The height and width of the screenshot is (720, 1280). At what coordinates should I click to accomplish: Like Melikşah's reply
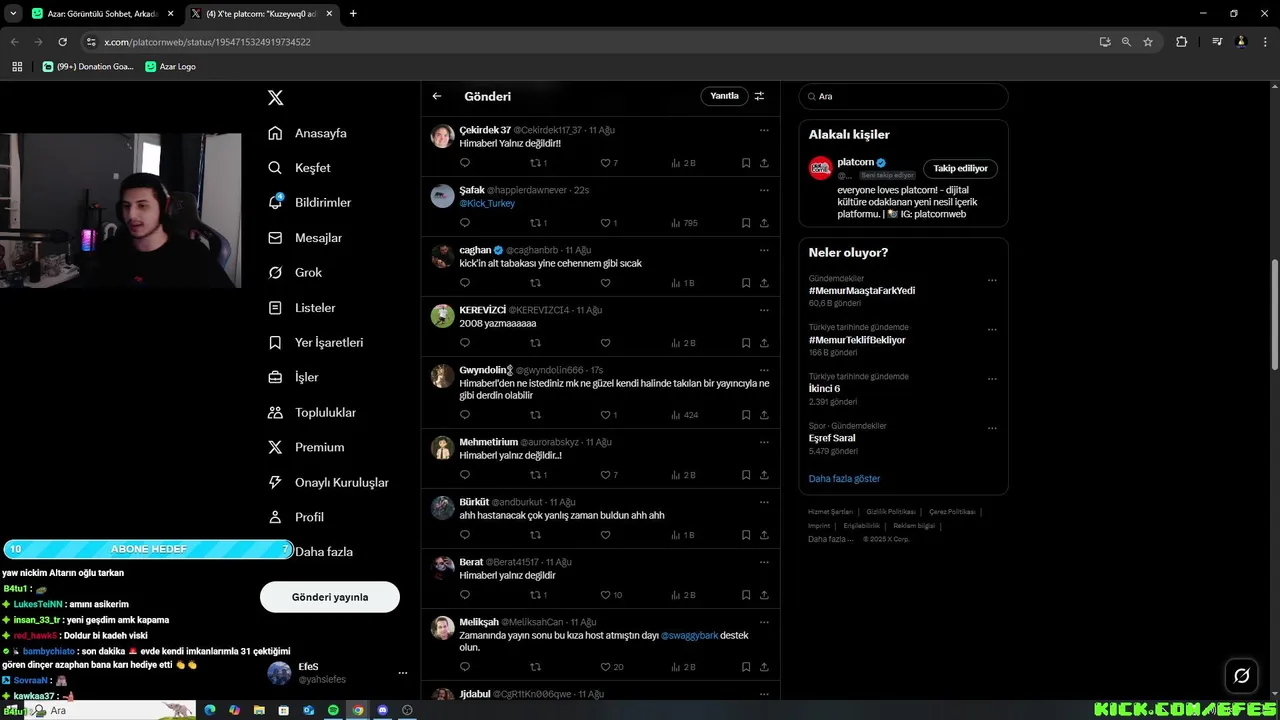coord(605,667)
